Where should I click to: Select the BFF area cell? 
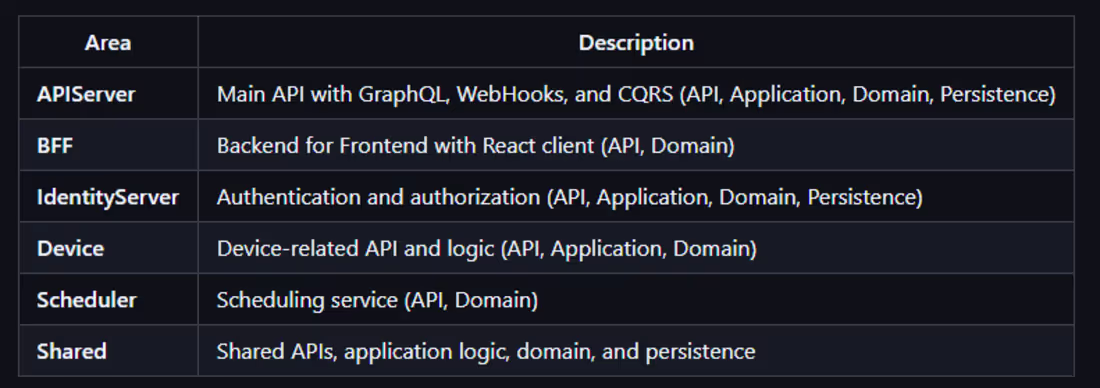108,145
